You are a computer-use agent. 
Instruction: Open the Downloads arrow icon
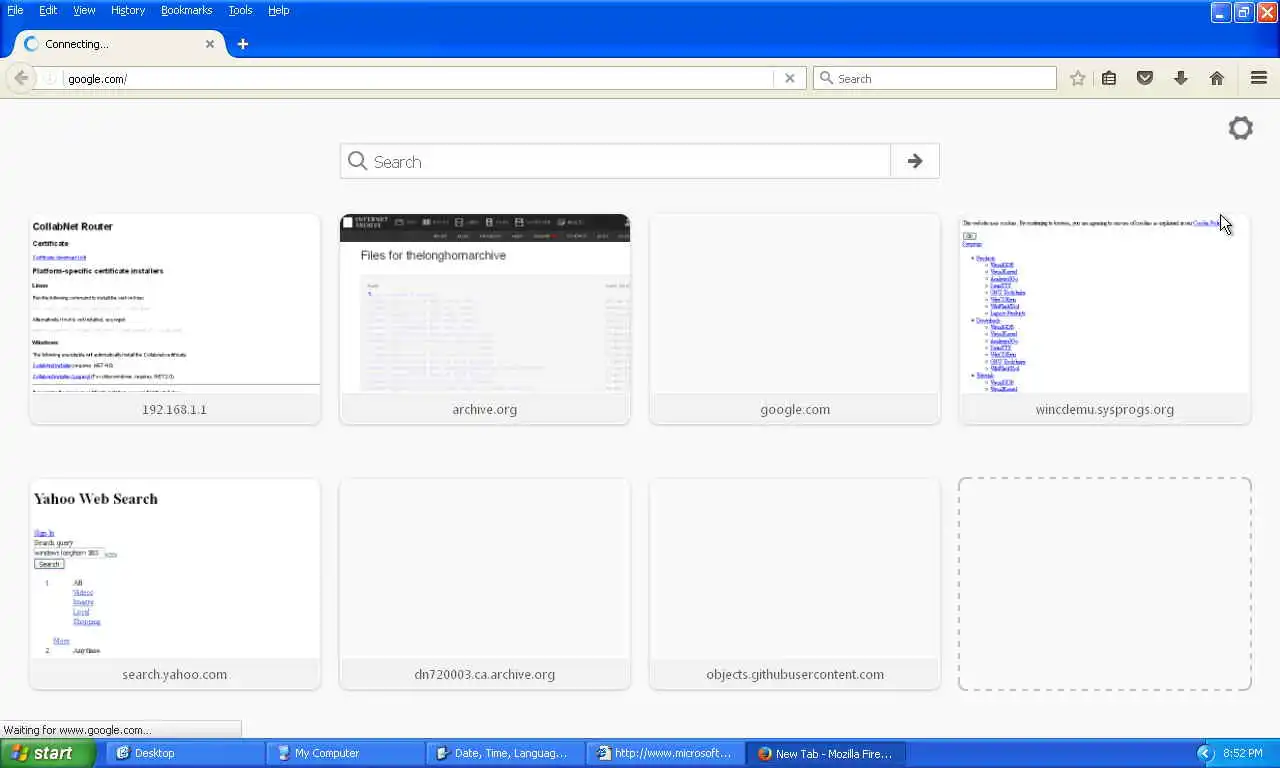(x=1181, y=78)
